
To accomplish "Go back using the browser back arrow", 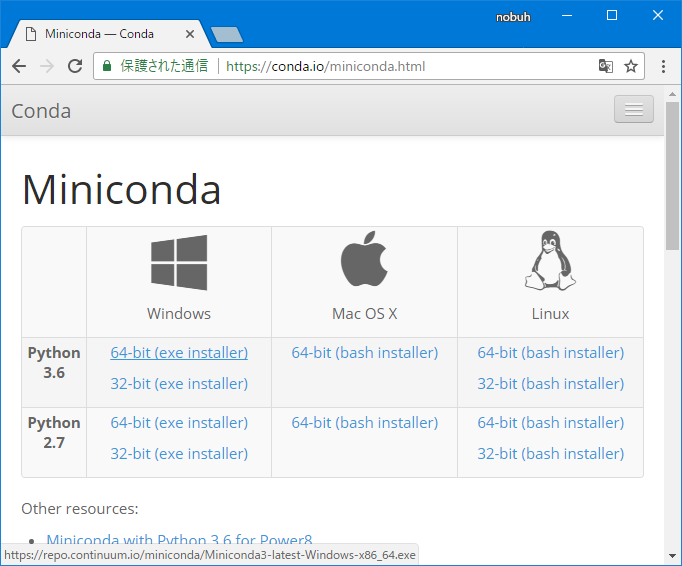I will pos(19,66).
